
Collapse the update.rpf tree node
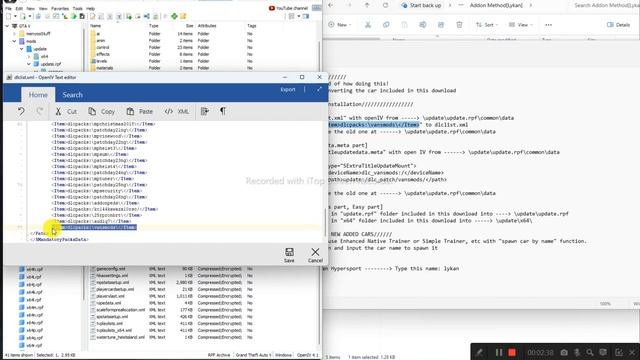point(29,64)
